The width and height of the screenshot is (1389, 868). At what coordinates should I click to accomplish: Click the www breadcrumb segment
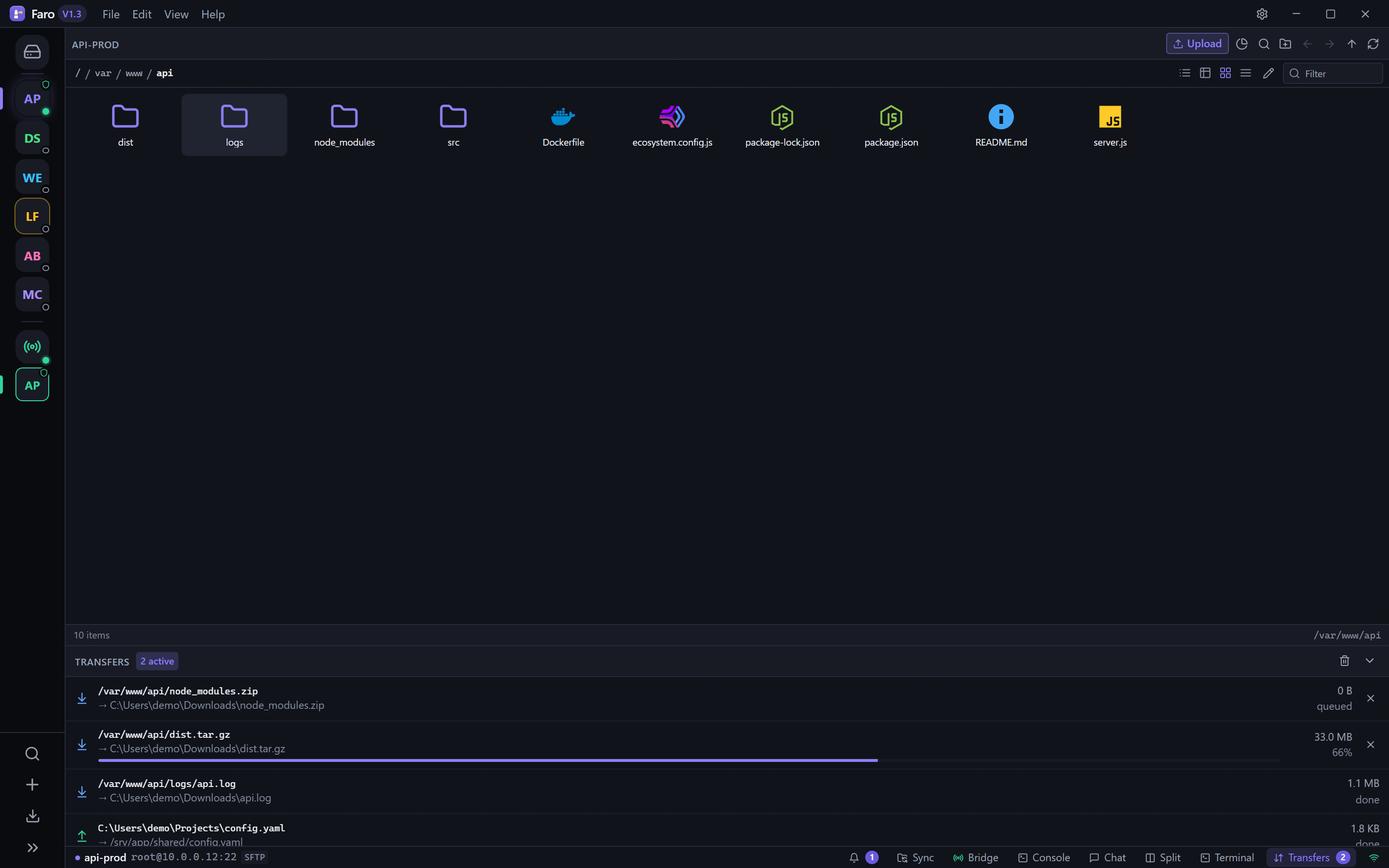[x=134, y=73]
